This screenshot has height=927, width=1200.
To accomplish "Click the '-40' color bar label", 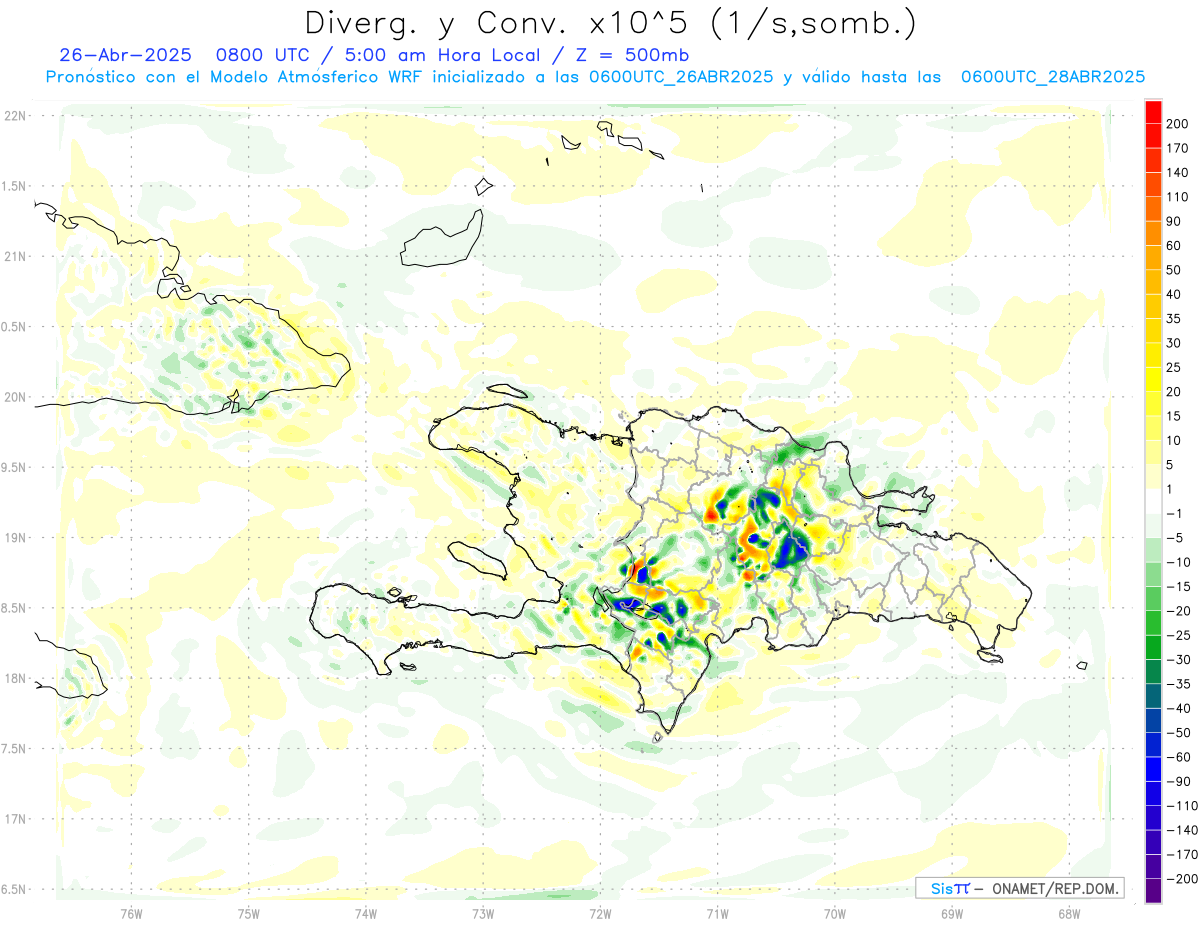I will 1178,709.
